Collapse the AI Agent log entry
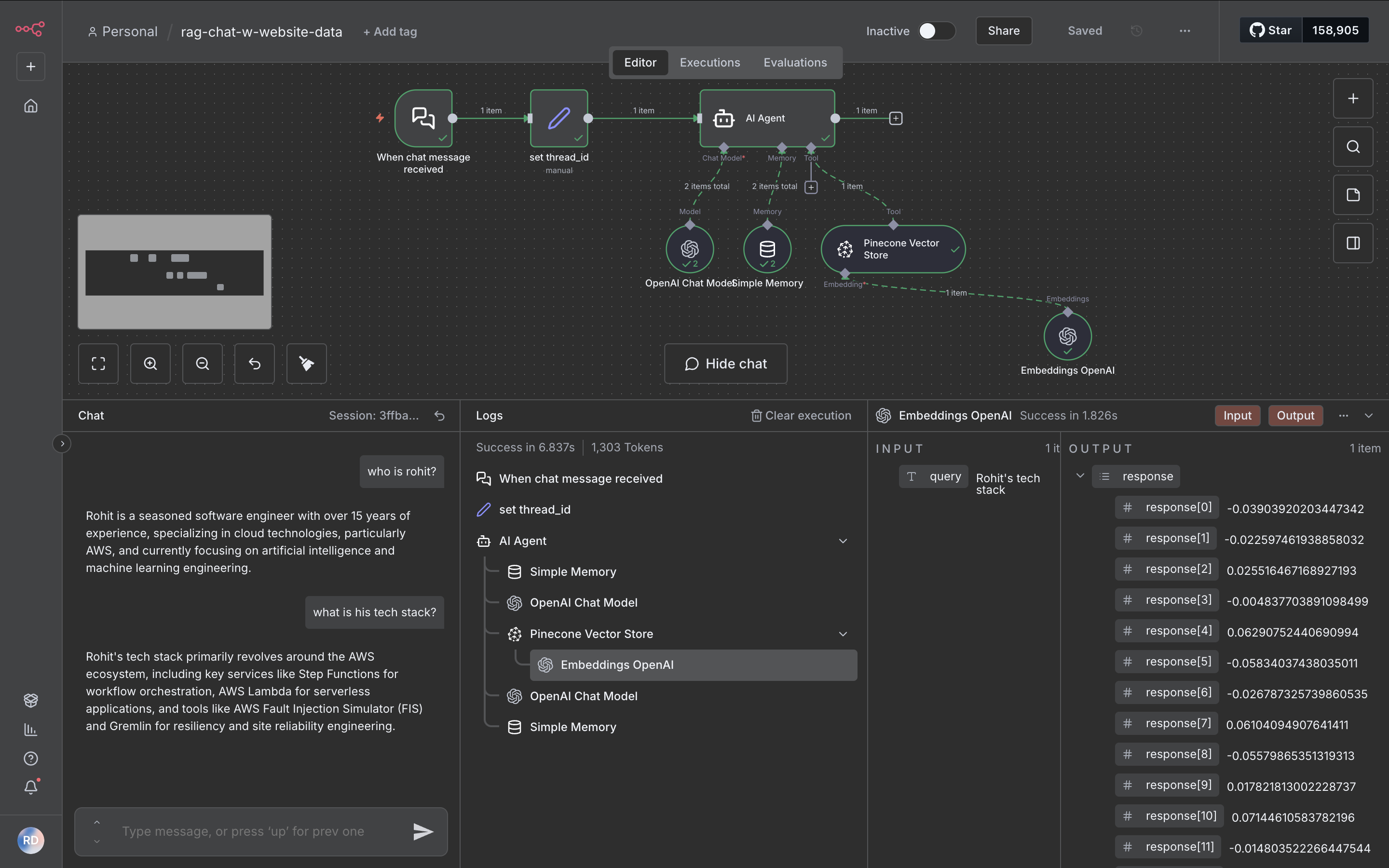1389x868 pixels. [x=843, y=541]
